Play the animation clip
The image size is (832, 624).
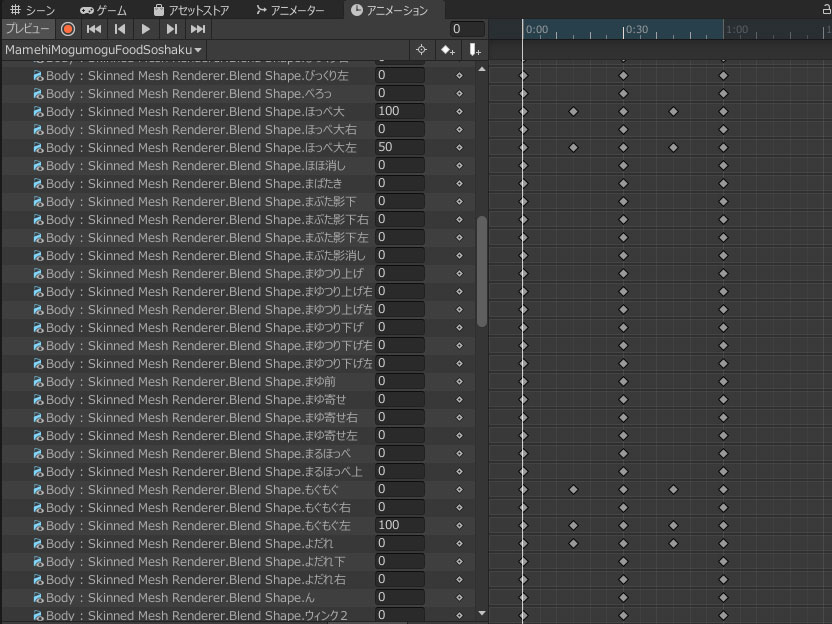coord(146,29)
